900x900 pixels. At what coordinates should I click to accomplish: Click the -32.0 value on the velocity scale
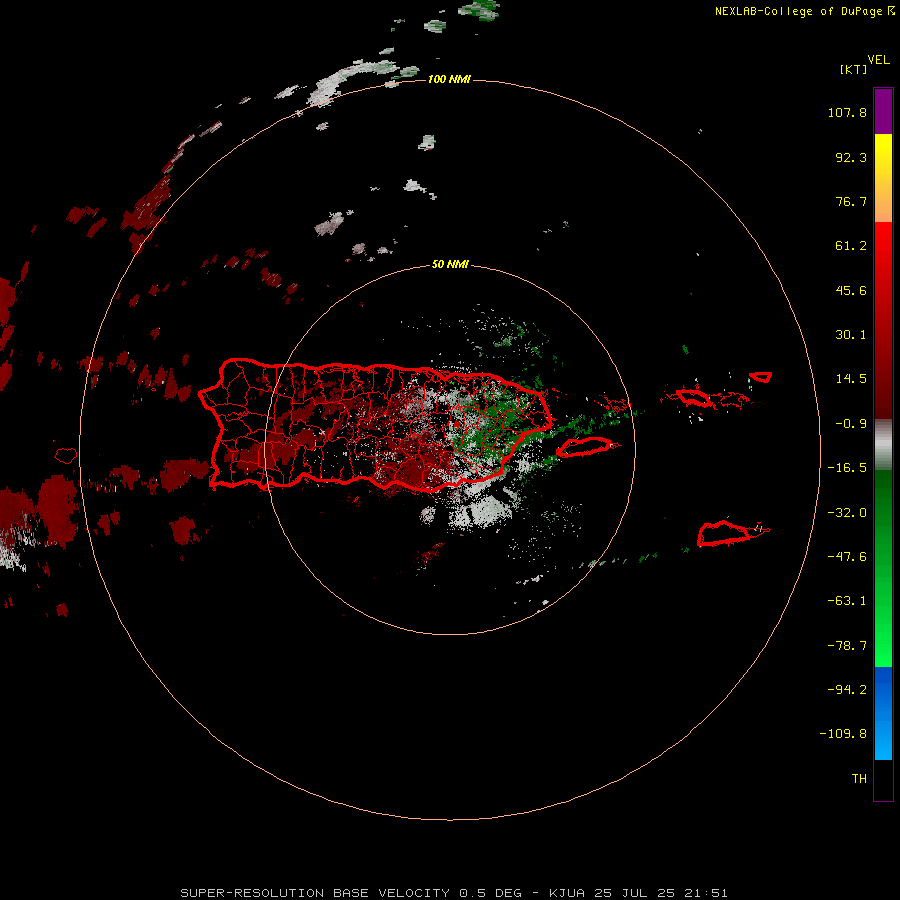847,513
